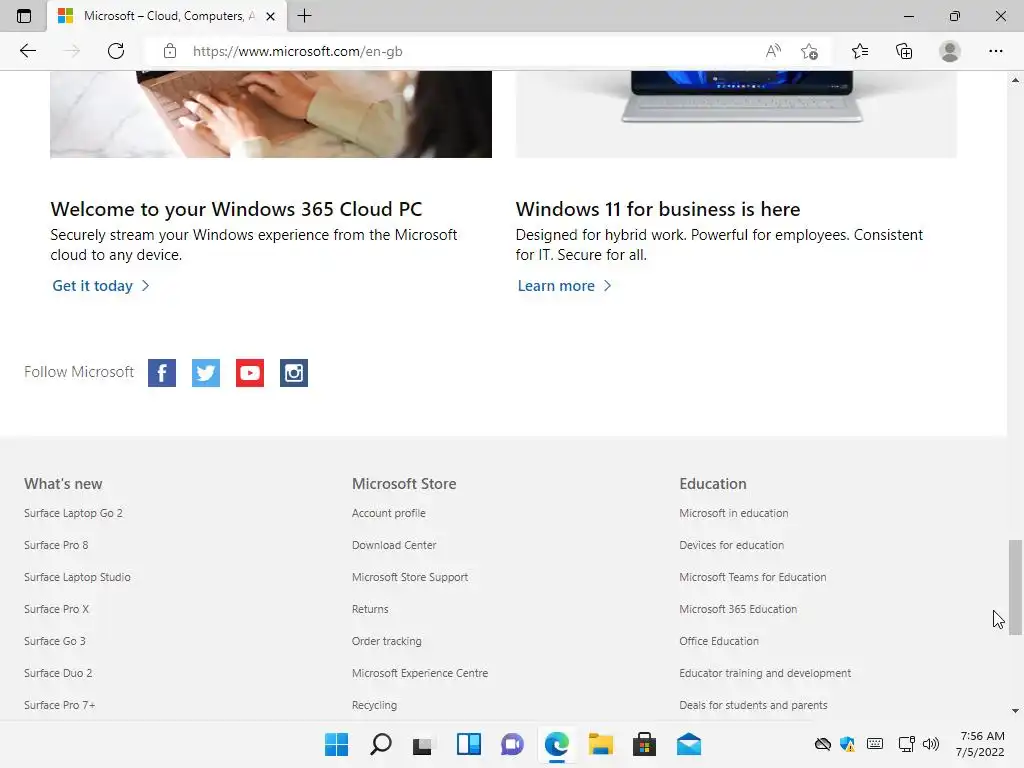Open Download Center link
The height and width of the screenshot is (768, 1024).
(394, 545)
